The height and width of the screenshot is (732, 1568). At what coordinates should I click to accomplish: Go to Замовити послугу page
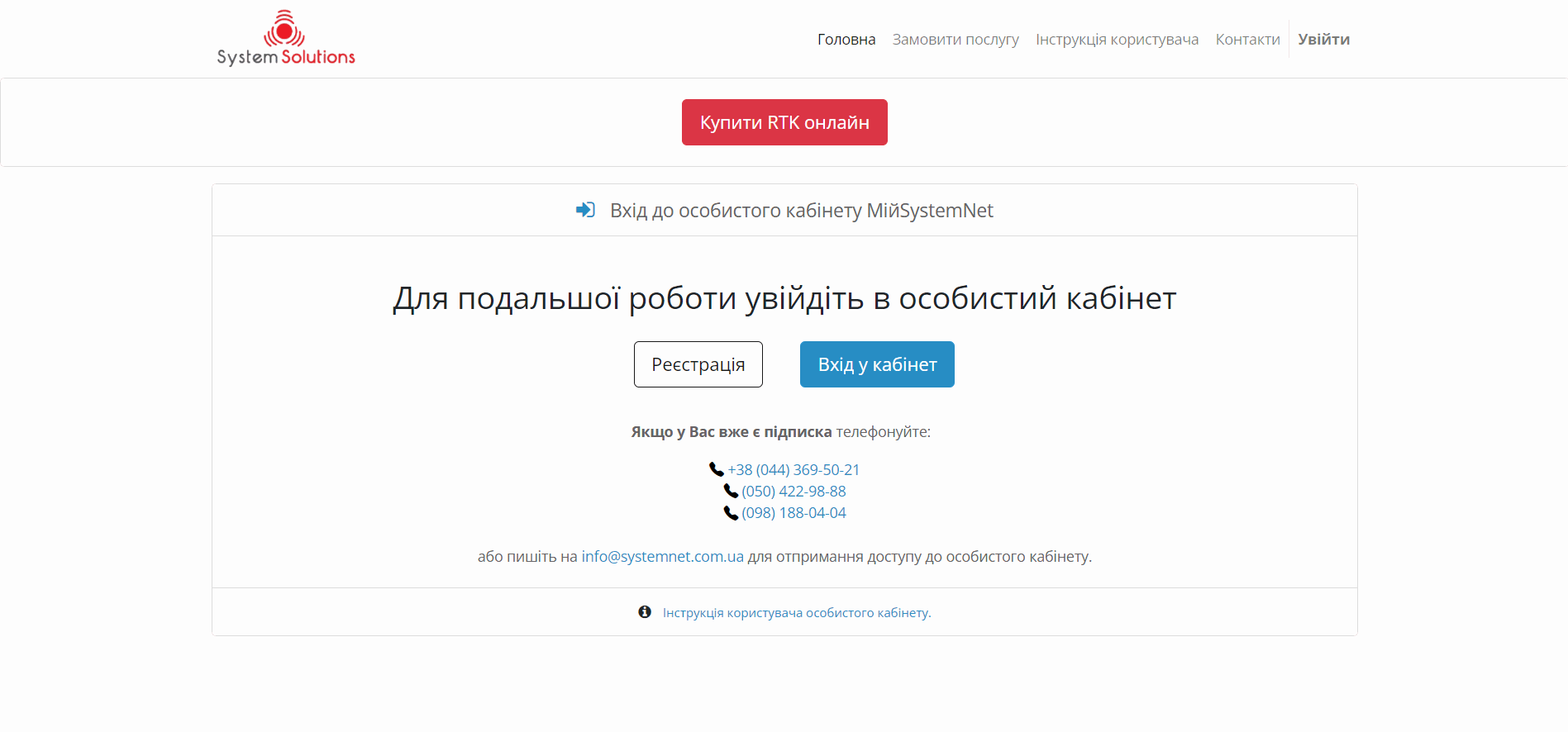click(955, 39)
